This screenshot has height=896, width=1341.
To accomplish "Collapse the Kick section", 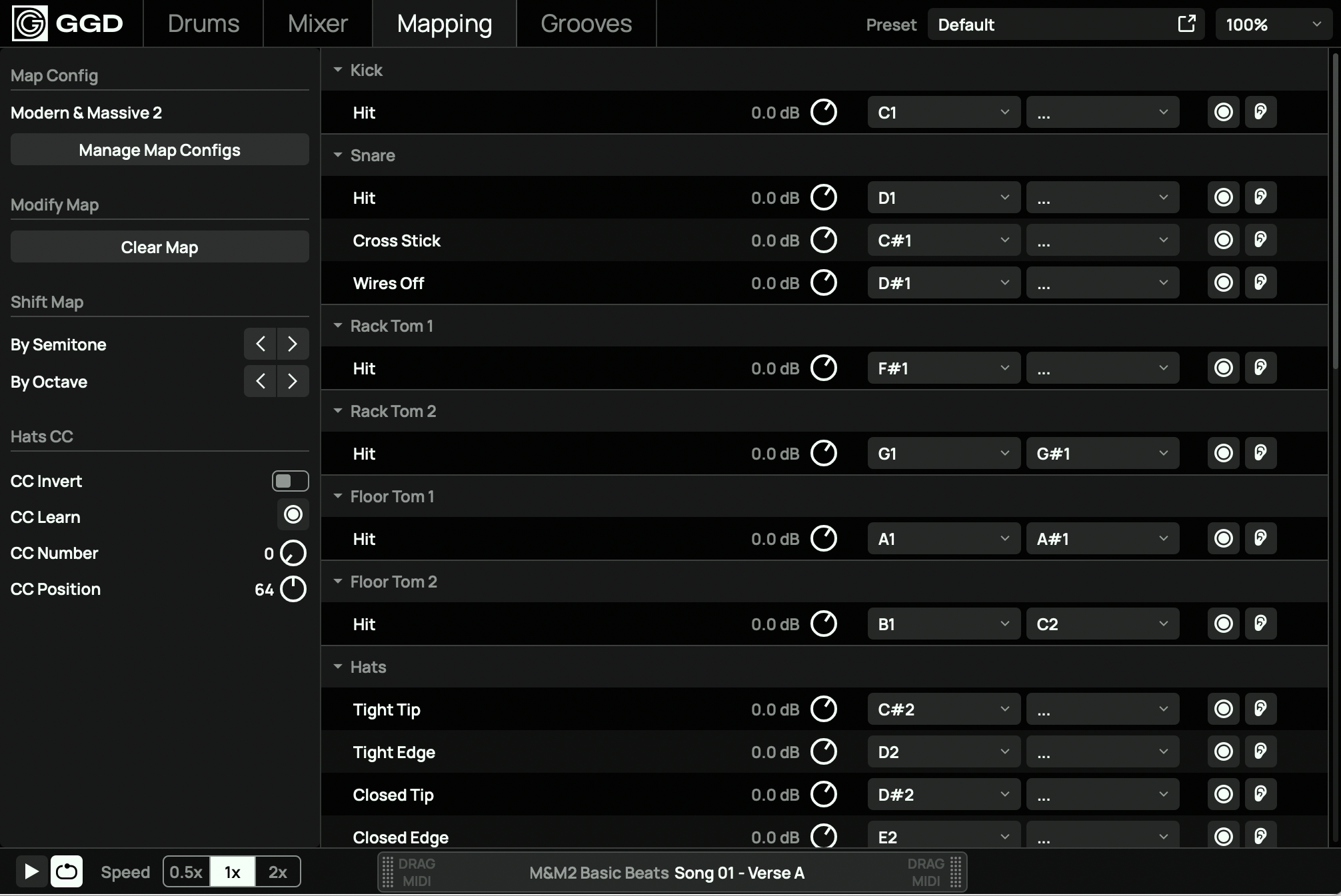I will (x=338, y=69).
